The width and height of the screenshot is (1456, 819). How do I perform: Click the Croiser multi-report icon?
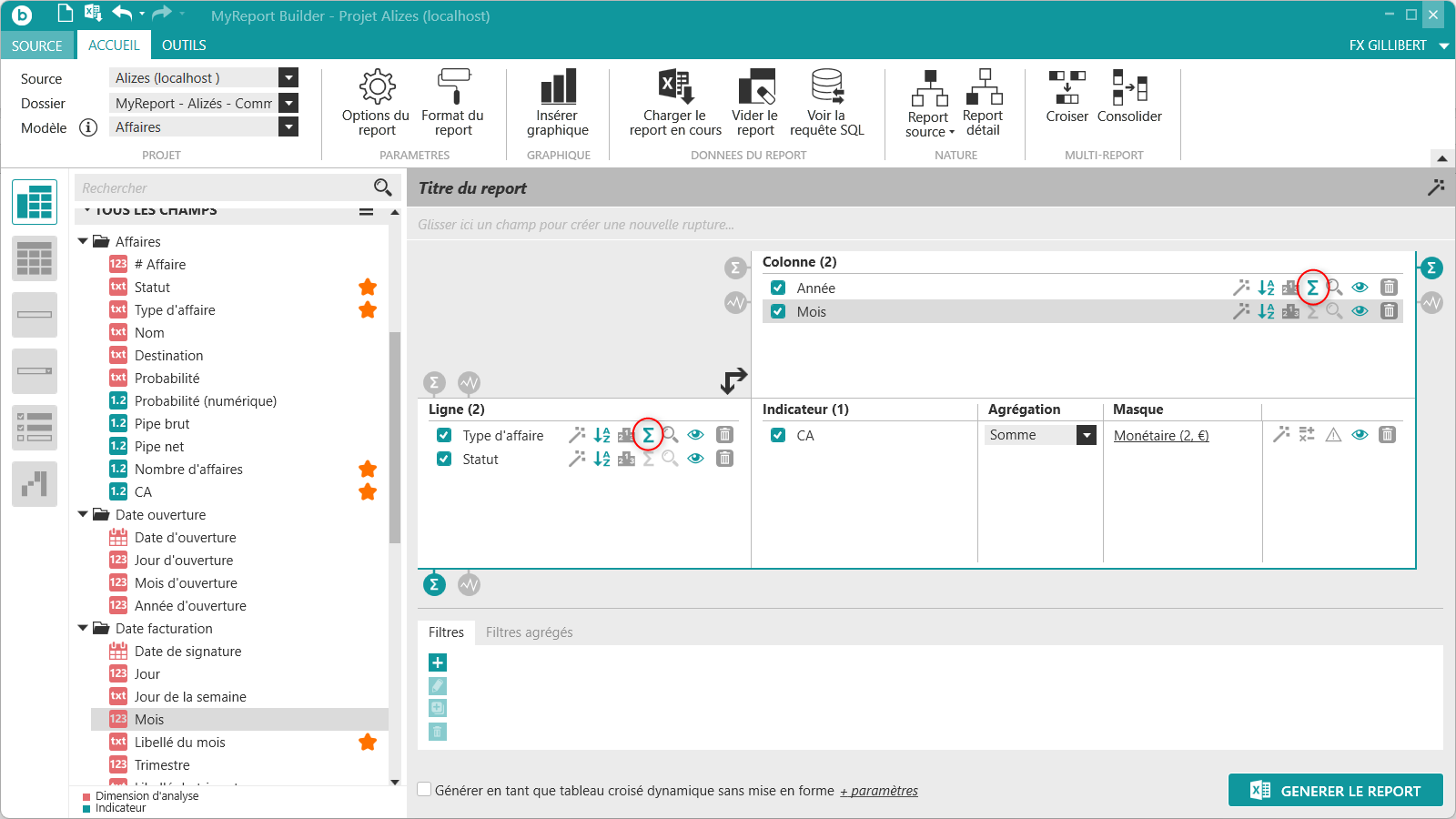[1067, 87]
